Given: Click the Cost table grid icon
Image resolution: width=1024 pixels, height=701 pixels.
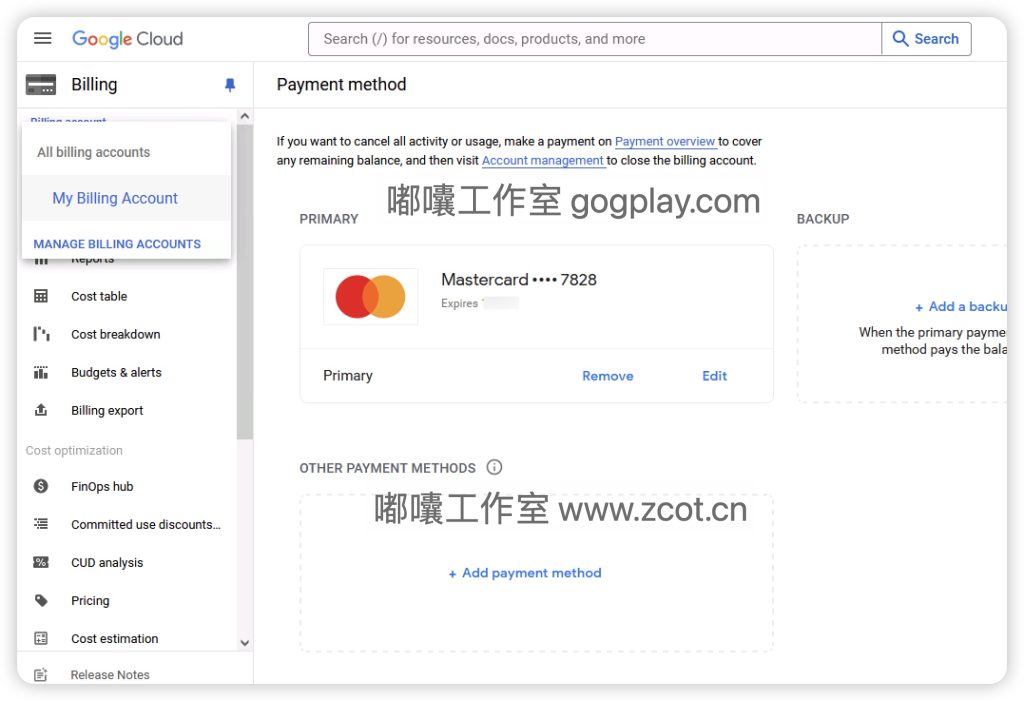Looking at the screenshot, I should point(40,296).
